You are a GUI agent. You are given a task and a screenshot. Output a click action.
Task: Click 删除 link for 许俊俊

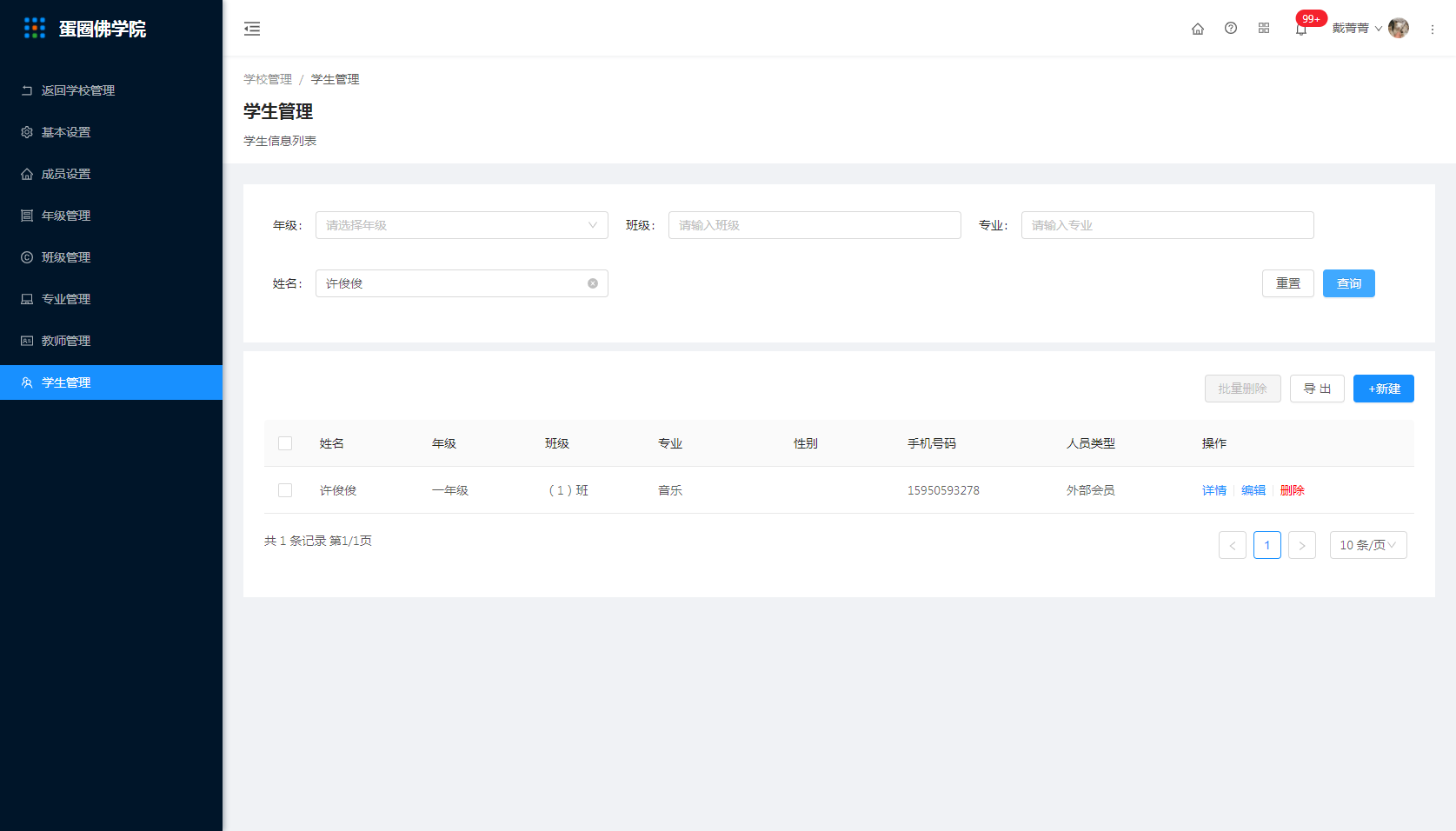(1293, 490)
